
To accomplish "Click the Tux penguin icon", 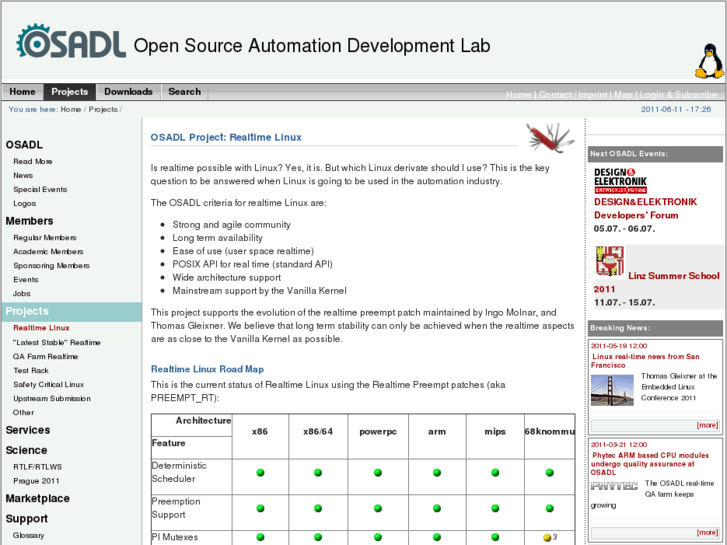I will click(x=709, y=61).
